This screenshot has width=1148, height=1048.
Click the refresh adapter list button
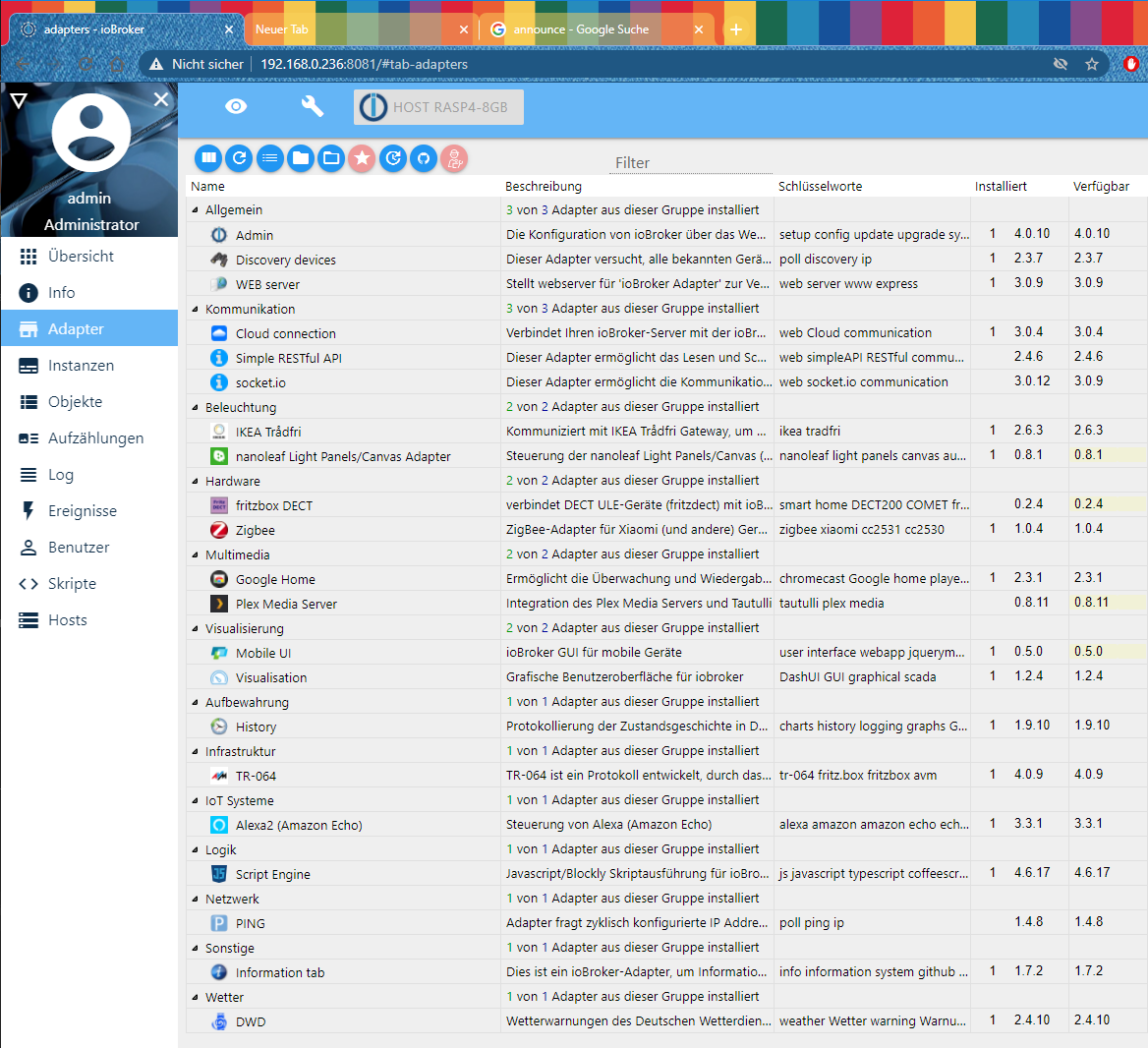[x=240, y=158]
